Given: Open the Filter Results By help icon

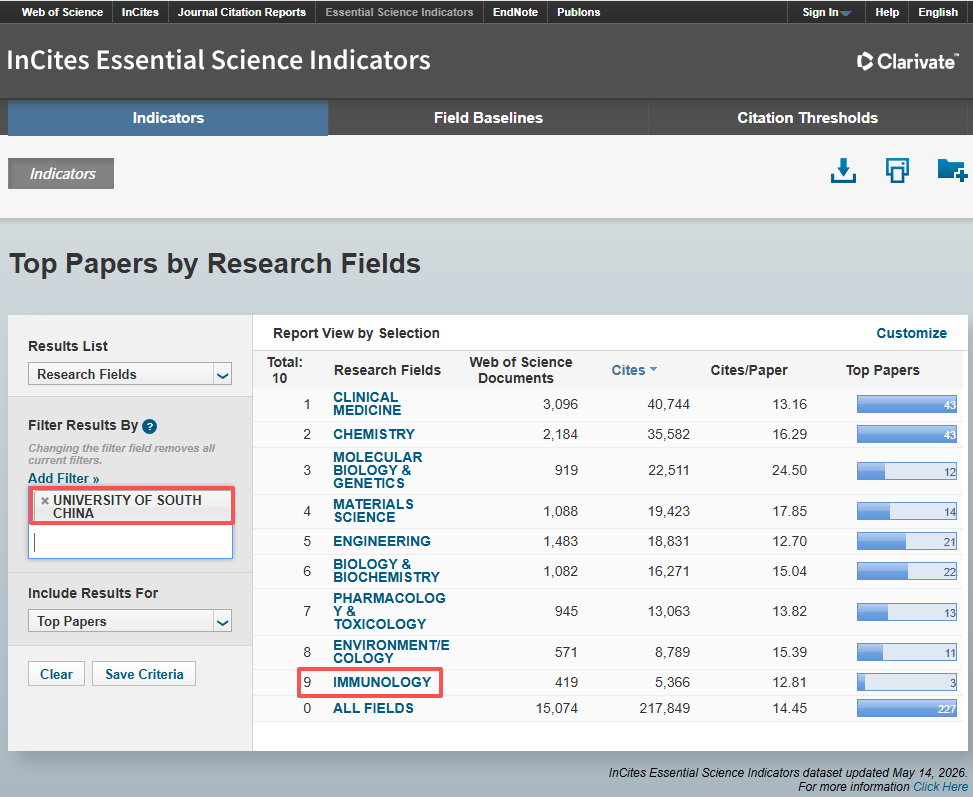Looking at the screenshot, I should (x=150, y=426).
